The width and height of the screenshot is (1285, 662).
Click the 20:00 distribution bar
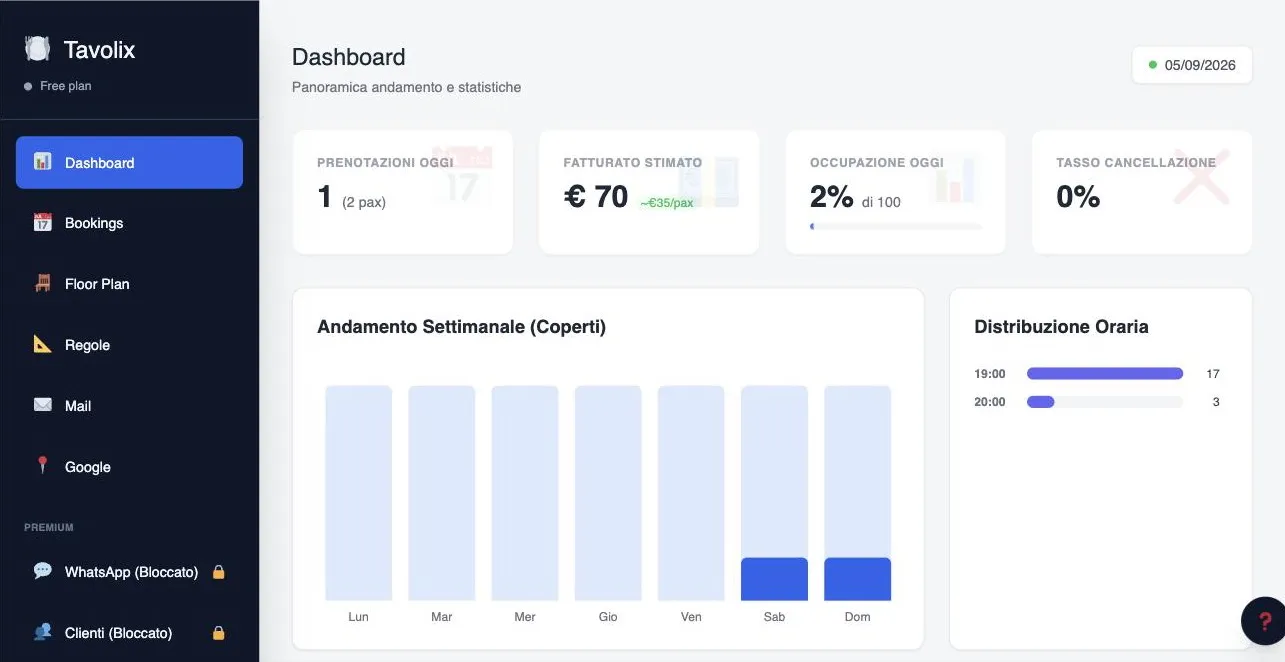[1105, 402]
